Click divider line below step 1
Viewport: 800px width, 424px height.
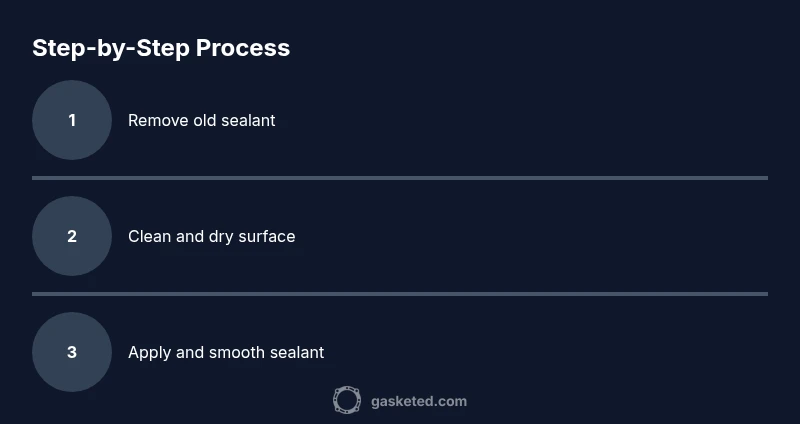point(400,178)
